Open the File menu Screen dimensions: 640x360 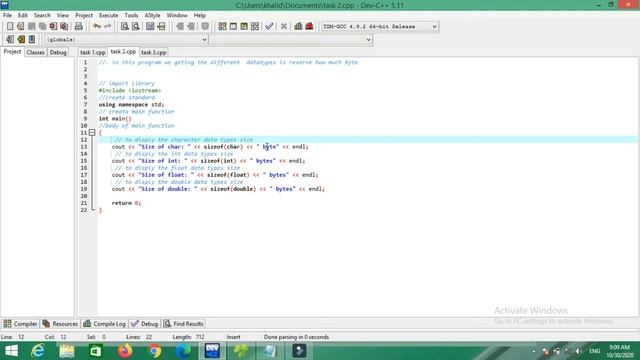[x=7, y=15]
